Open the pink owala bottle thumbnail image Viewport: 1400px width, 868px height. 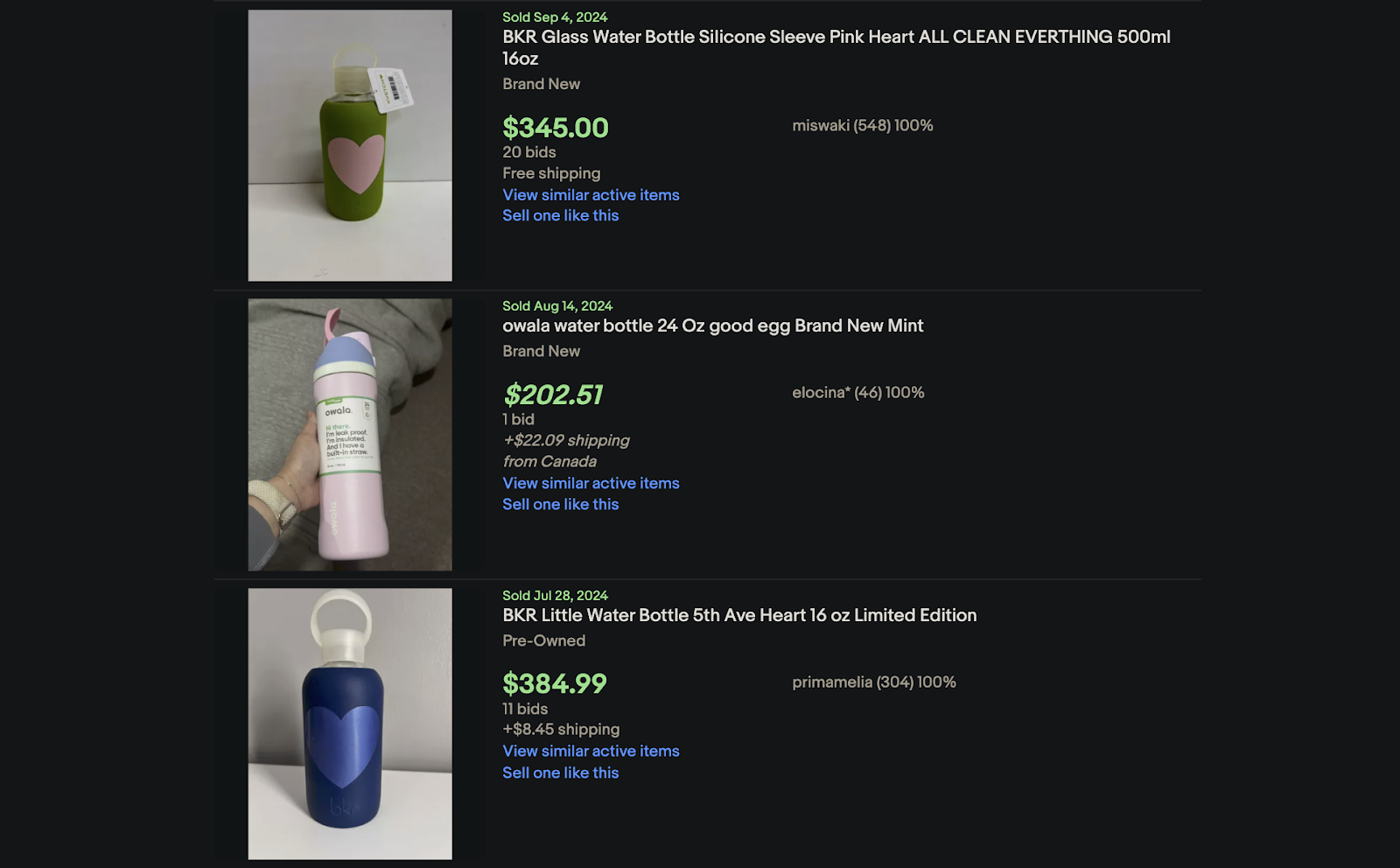tap(350, 433)
